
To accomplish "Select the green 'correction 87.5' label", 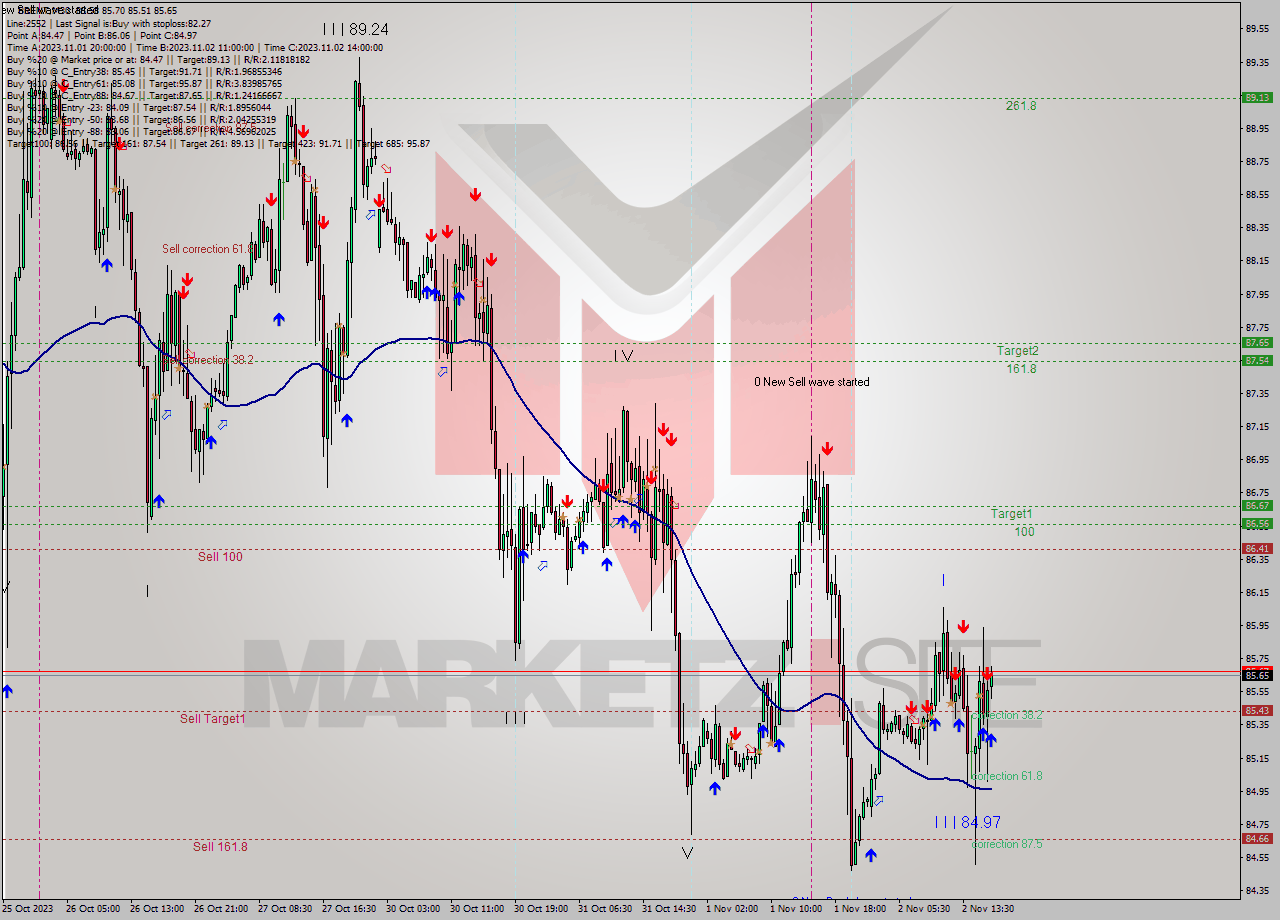I will point(1006,845).
